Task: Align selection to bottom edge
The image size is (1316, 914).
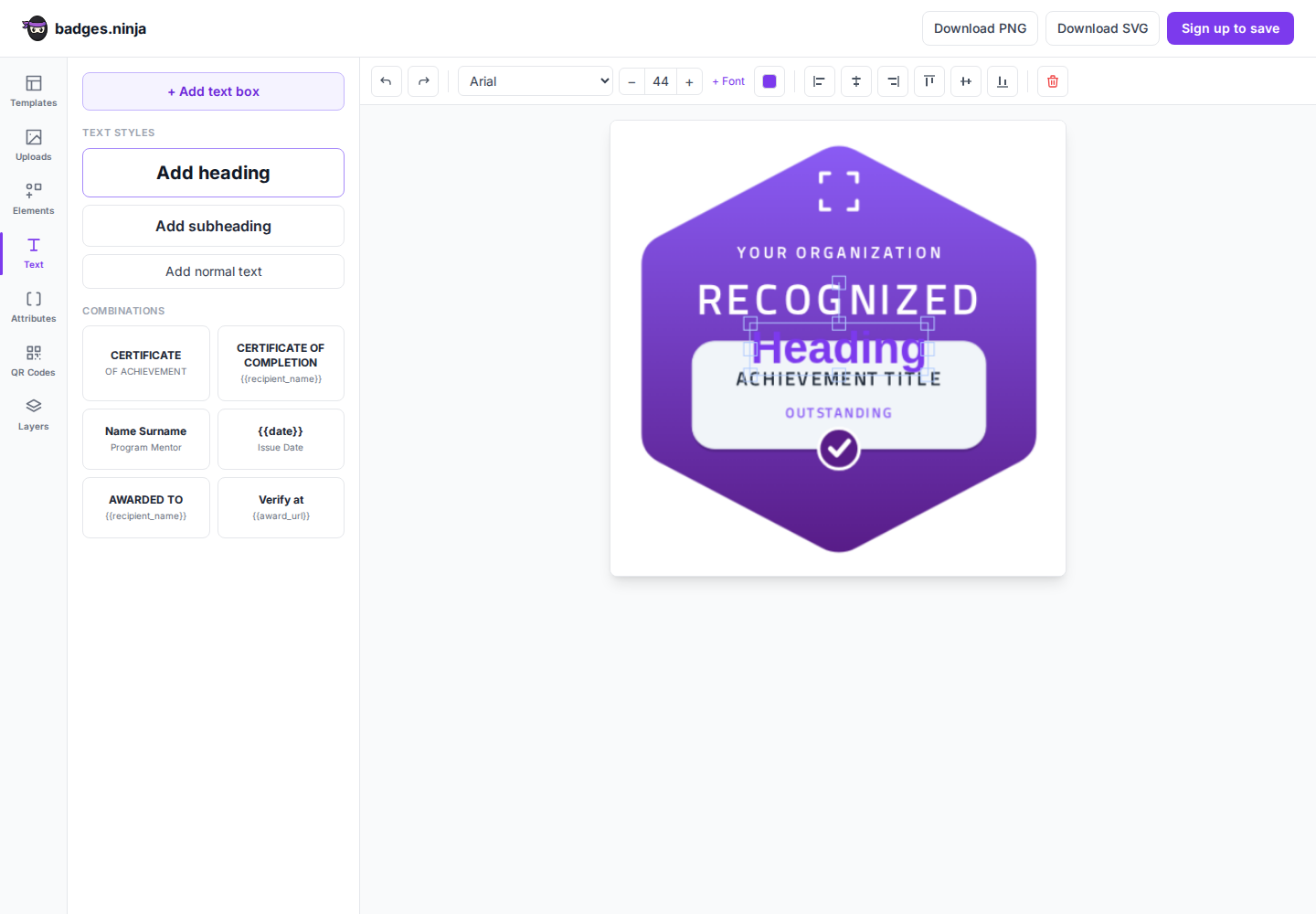Action: 1003,81
